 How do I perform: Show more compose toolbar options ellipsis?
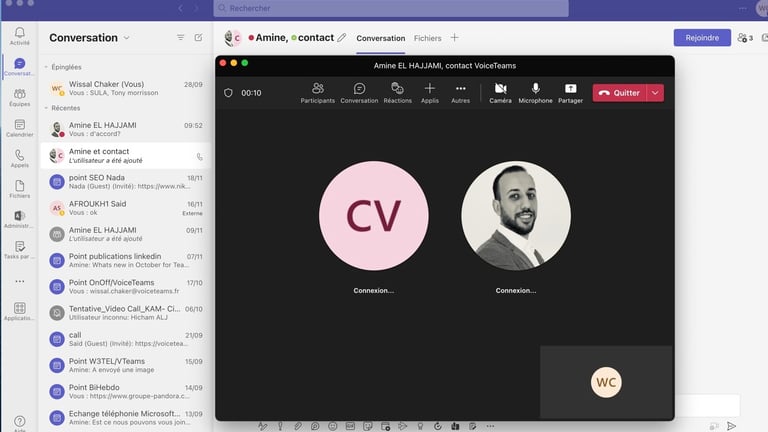click(x=490, y=426)
